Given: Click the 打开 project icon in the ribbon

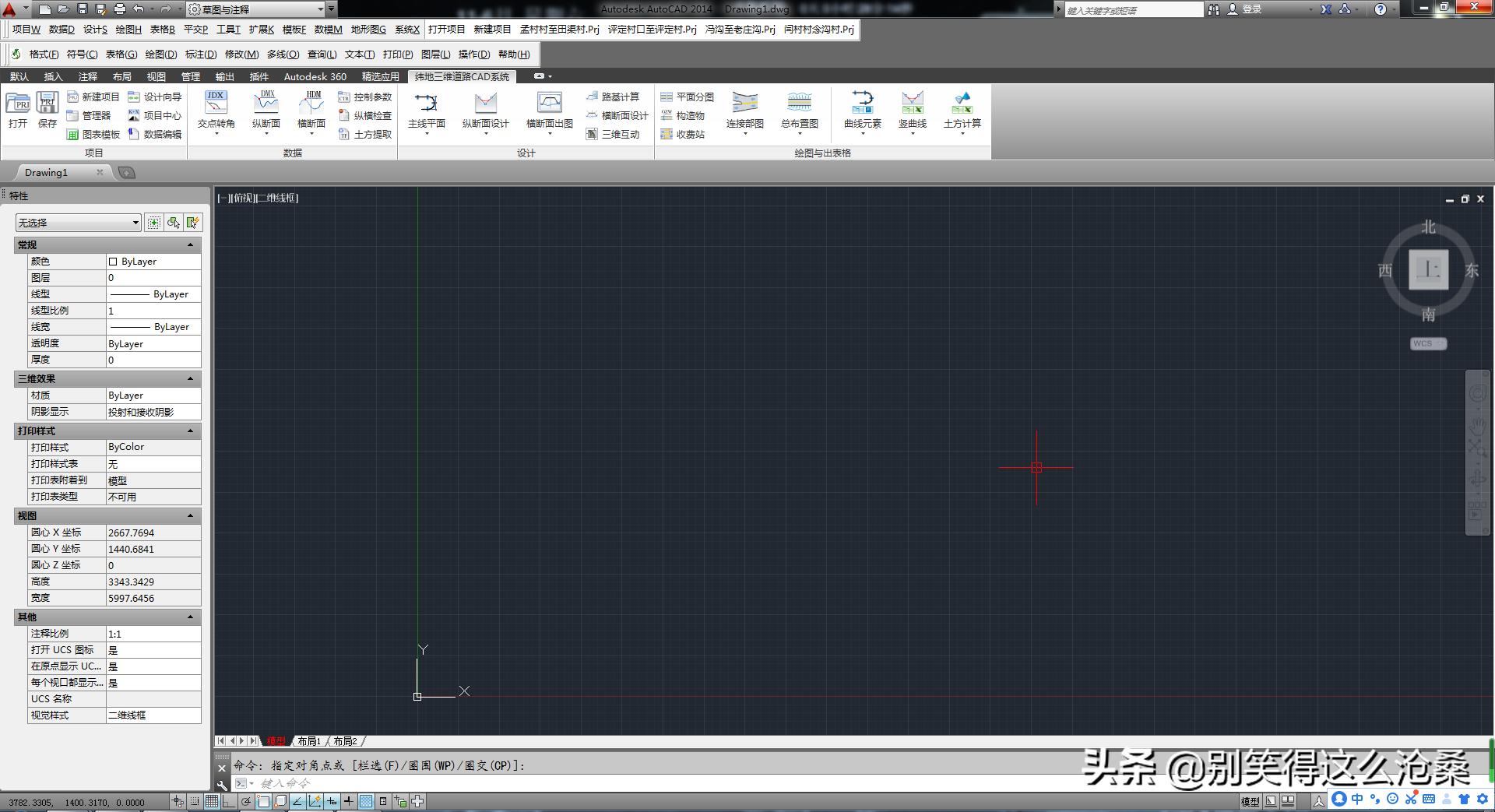Looking at the screenshot, I should [18, 110].
